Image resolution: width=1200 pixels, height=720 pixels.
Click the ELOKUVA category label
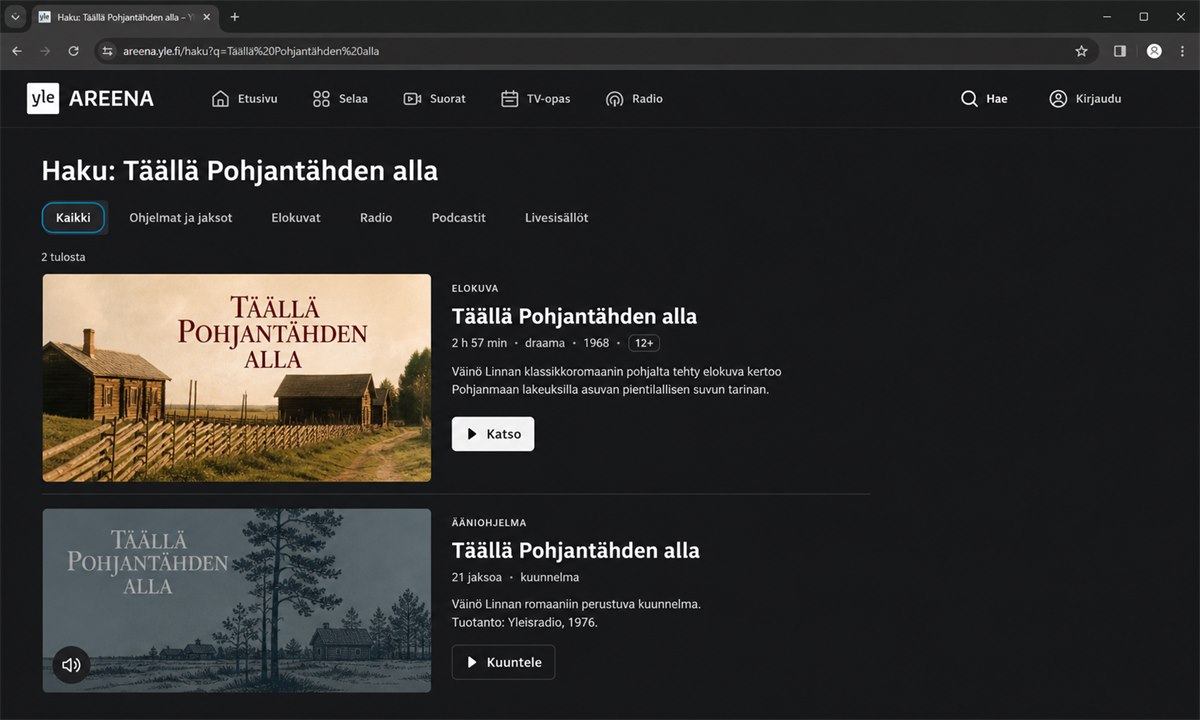(x=475, y=288)
